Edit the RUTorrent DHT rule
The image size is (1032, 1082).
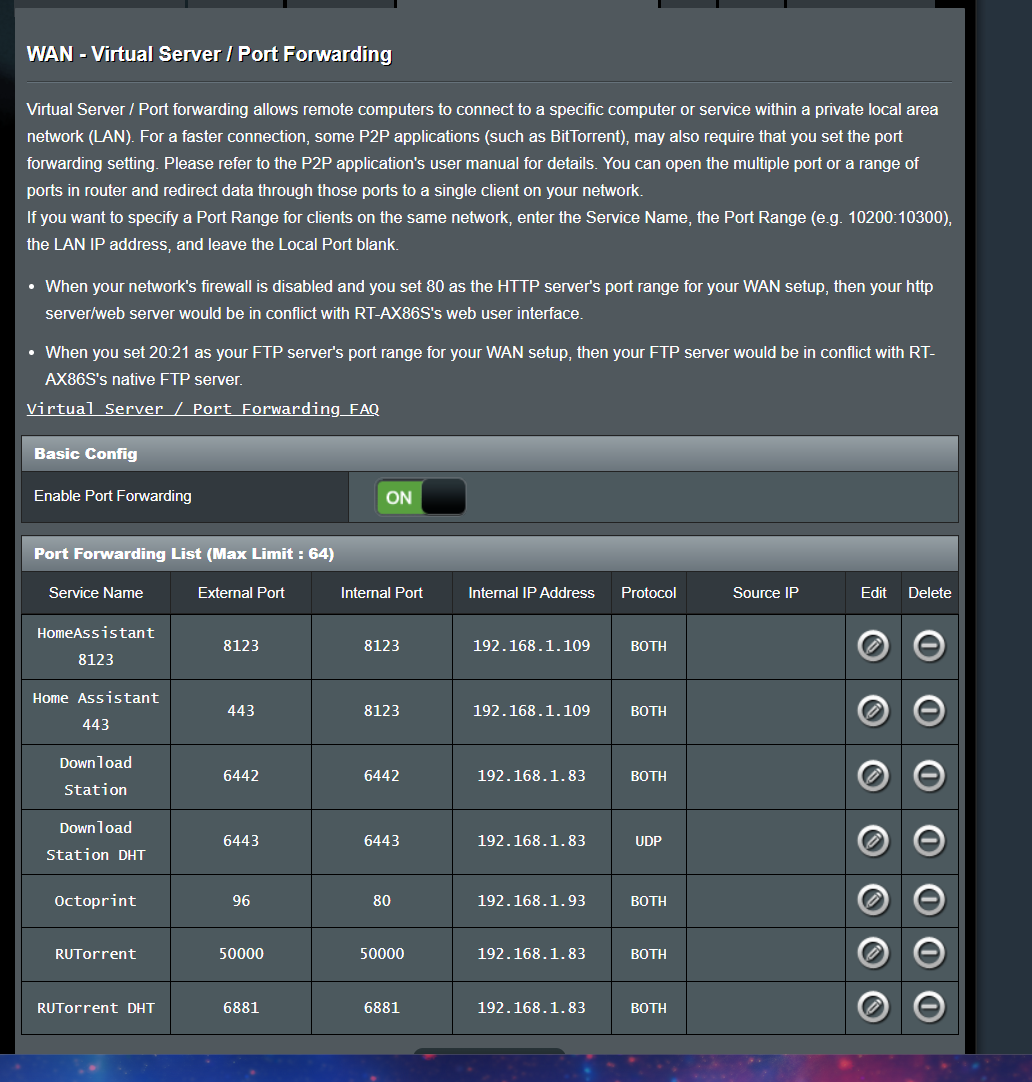(x=873, y=1008)
